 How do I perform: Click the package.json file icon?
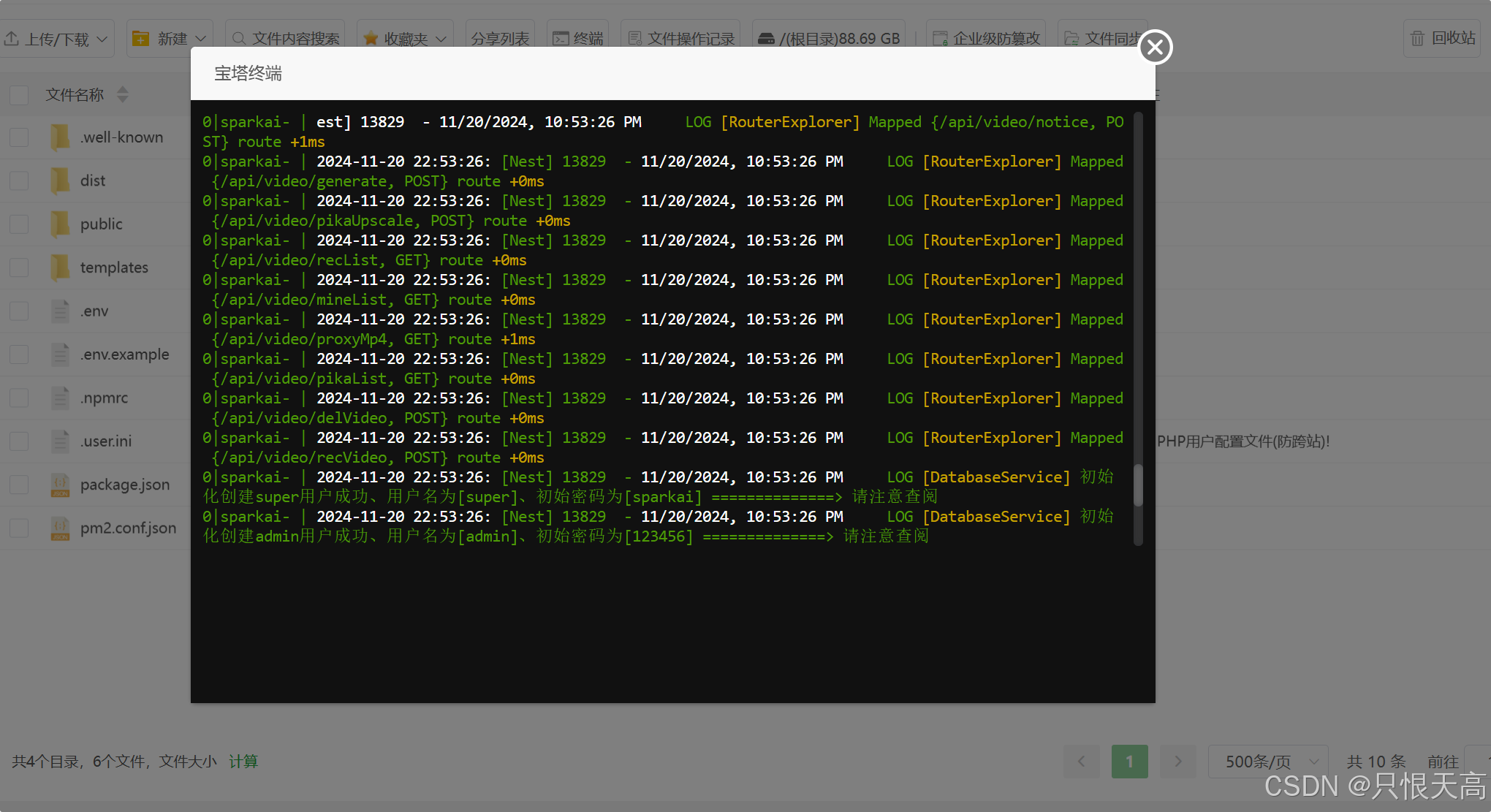(60, 485)
